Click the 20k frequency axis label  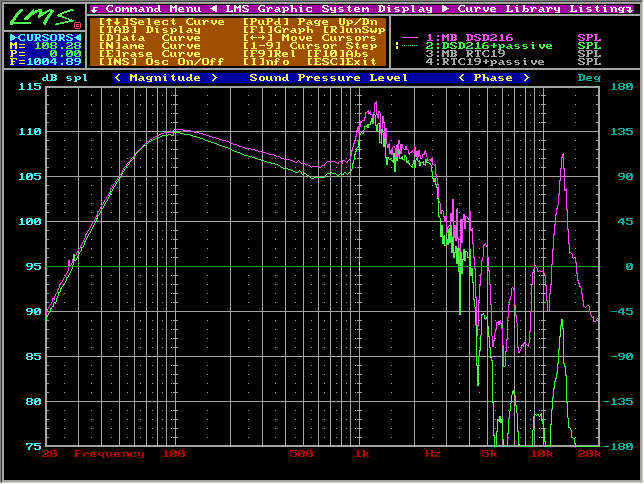click(589, 454)
